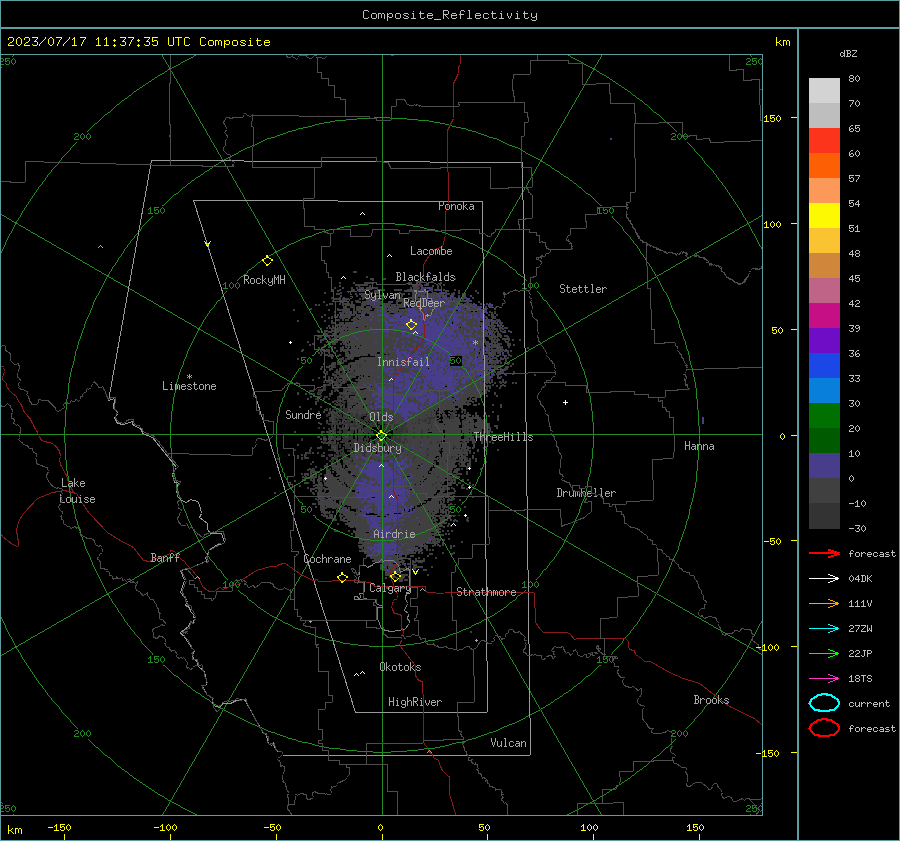
Task: Click the Ponoka city label
Action: [456, 206]
